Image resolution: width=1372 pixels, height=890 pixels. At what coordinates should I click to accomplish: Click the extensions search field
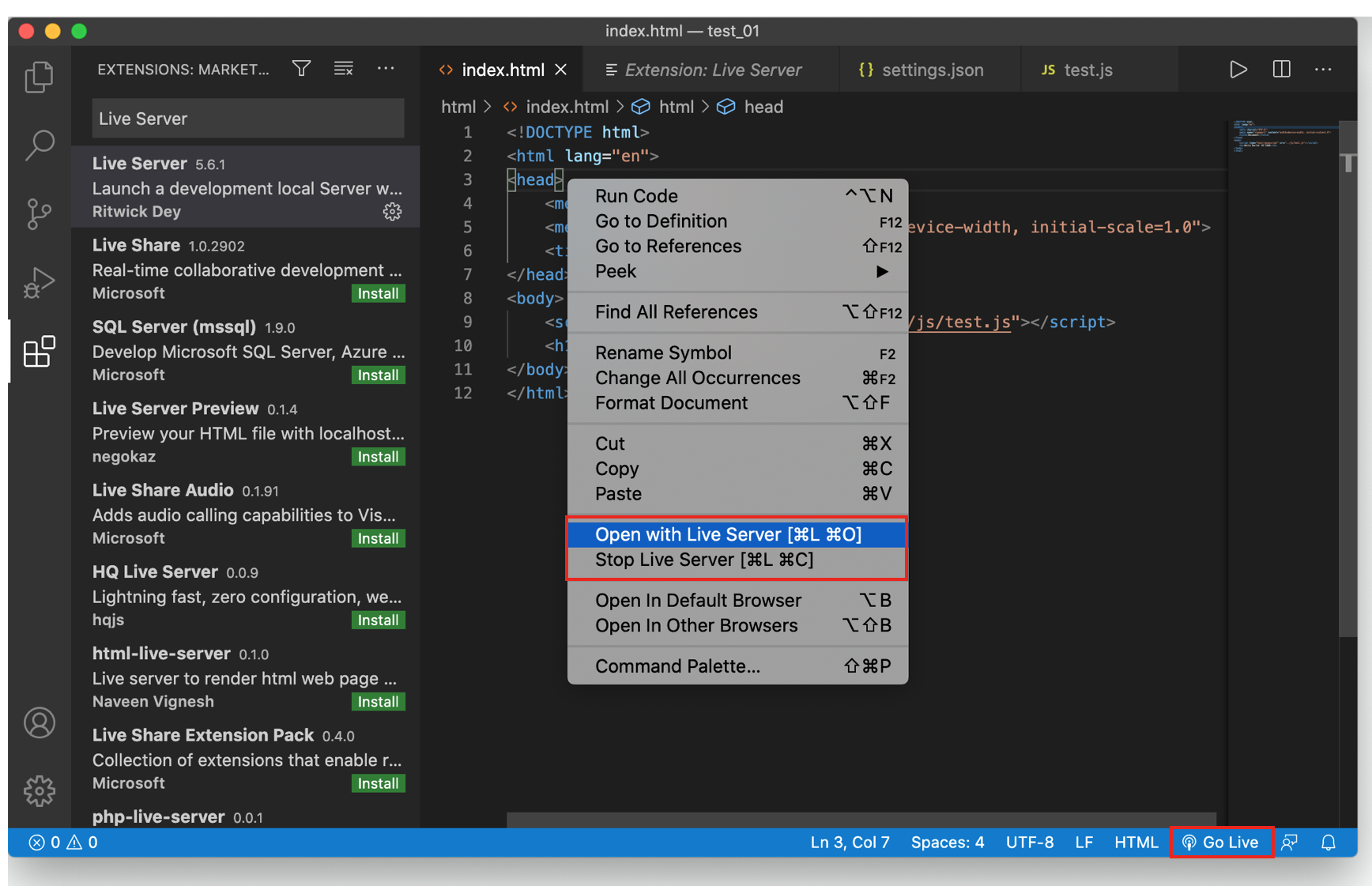pos(247,119)
